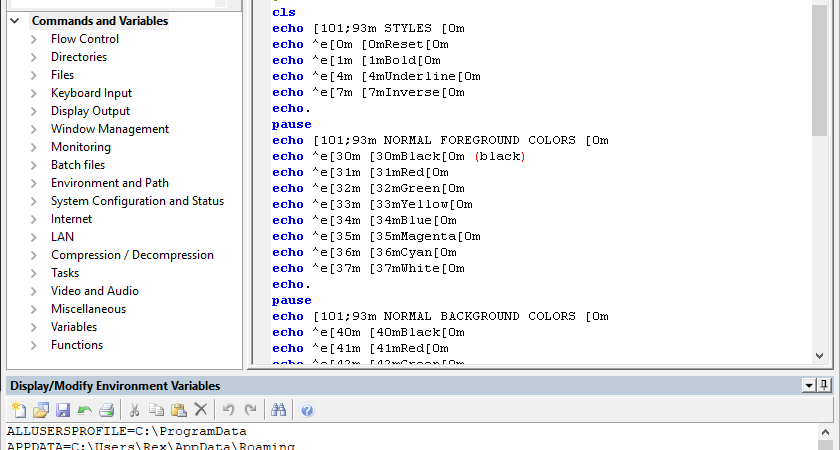Click the environment variables list scroll-up arrow
The width and height of the screenshot is (840, 450).
tap(825, 432)
